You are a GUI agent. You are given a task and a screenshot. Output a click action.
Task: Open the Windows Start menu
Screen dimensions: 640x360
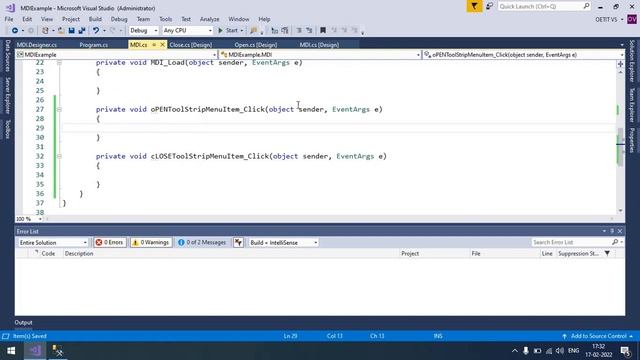point(11,351)
